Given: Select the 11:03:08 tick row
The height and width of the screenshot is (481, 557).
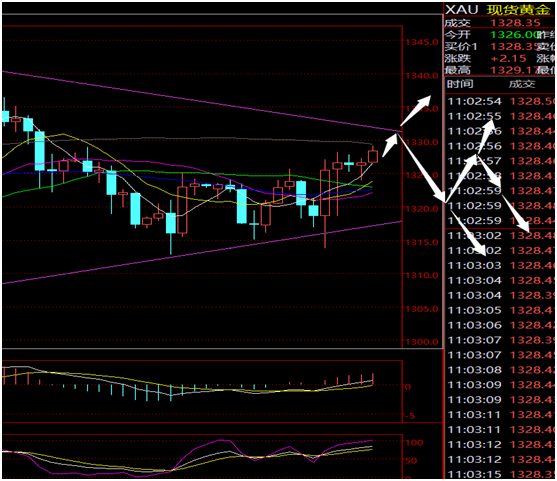Looking at the screenshot, I should pos(501,370).
